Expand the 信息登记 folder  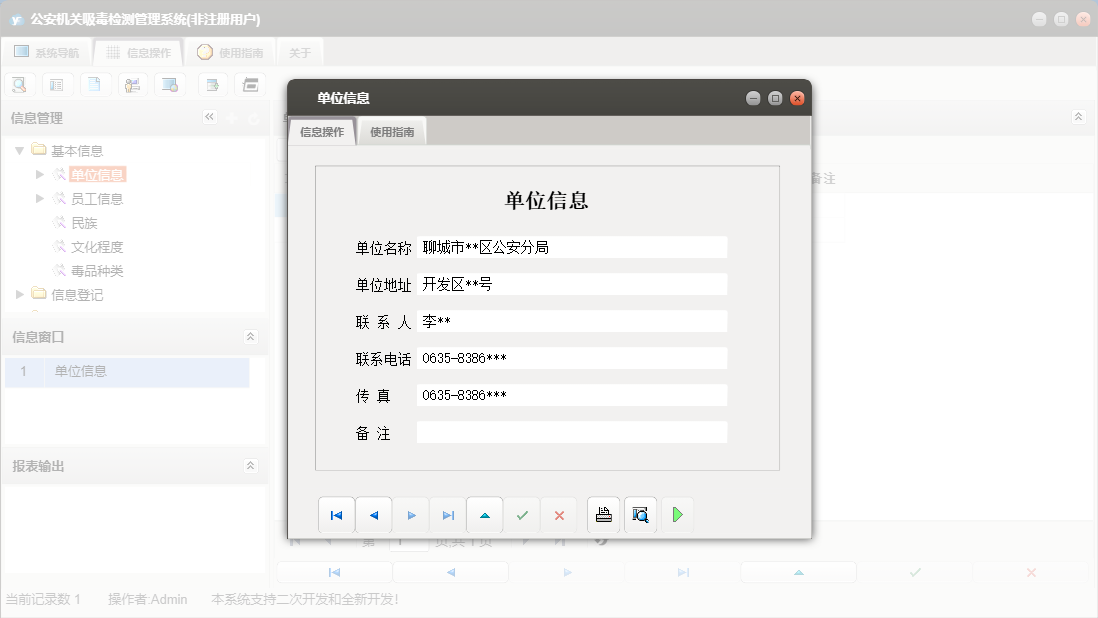pyautogui.click(x=17, y=294)
